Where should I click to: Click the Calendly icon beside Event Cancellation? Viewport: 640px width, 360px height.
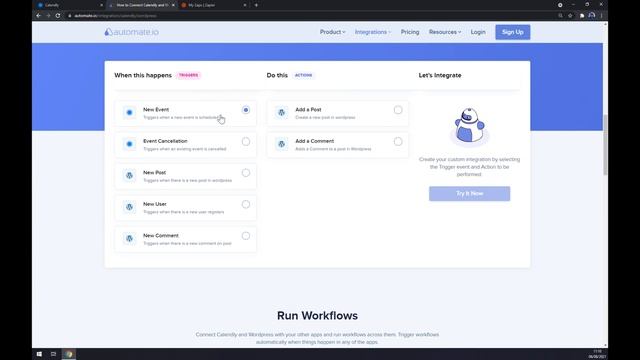129,144
